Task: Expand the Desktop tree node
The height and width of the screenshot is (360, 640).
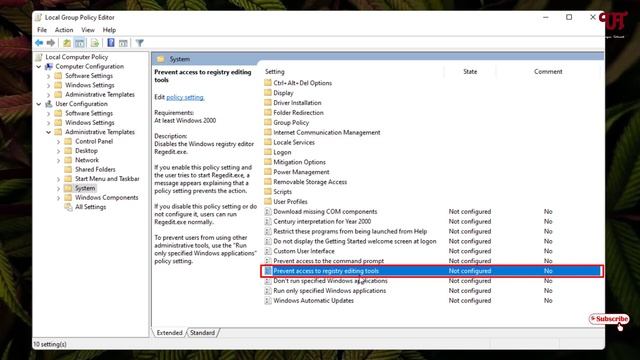Action: coord(58,151)
